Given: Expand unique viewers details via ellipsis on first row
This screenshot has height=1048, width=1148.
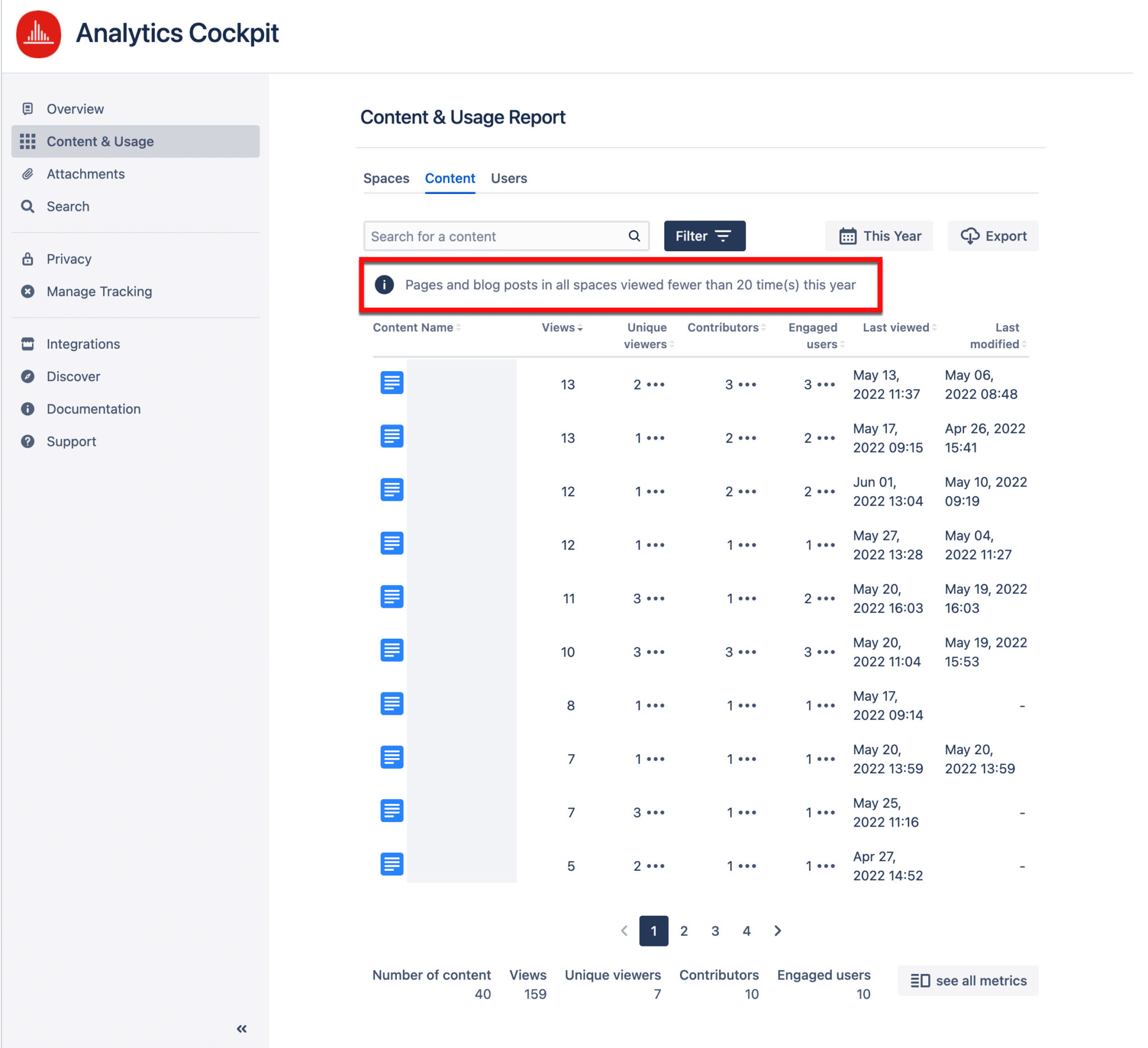Looking at the screenshot, I should click(656, 385).
